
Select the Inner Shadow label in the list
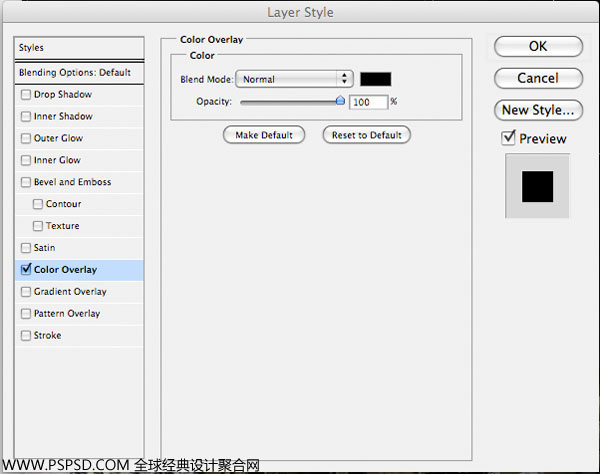click(x=63, y=116)
